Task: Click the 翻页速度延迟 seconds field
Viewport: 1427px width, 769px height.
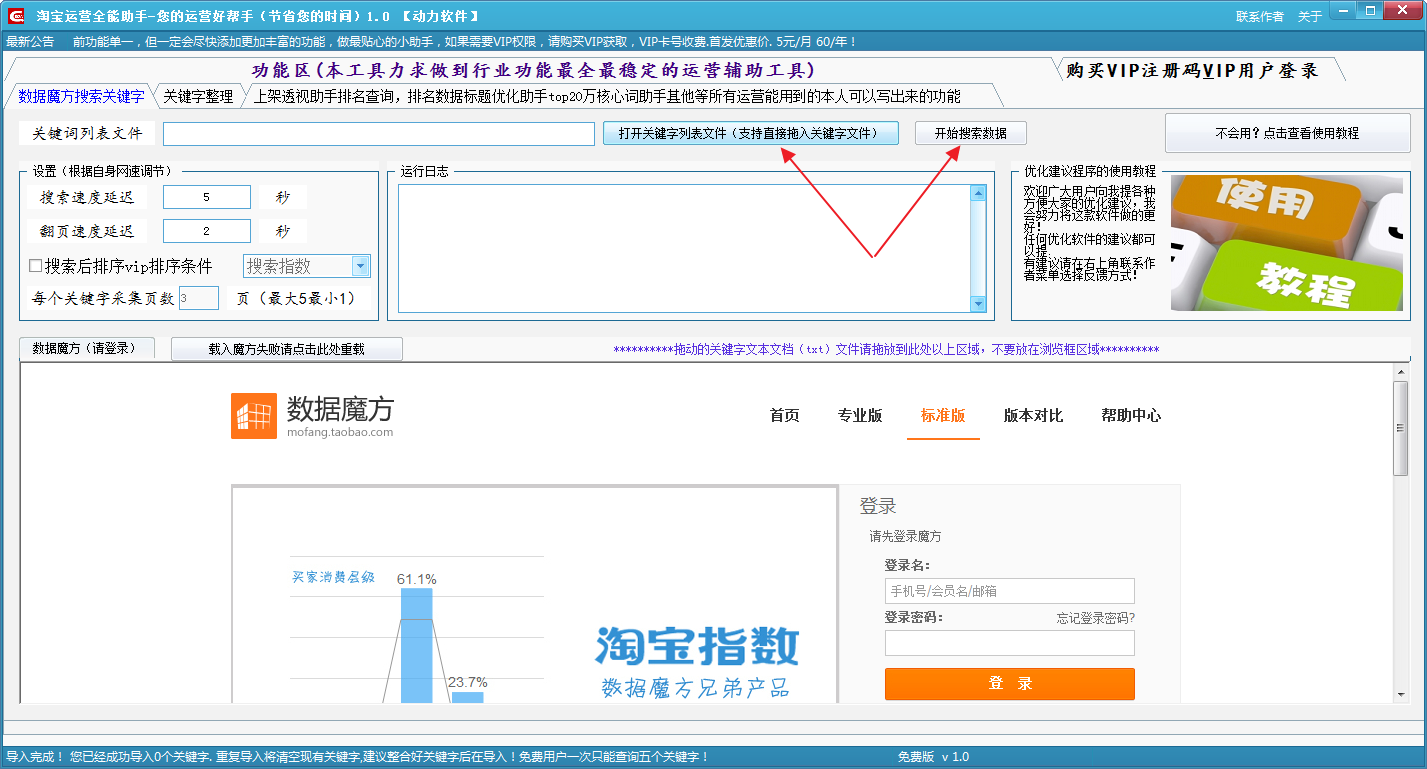Action: pyautogui.click(x=207, y=231)
